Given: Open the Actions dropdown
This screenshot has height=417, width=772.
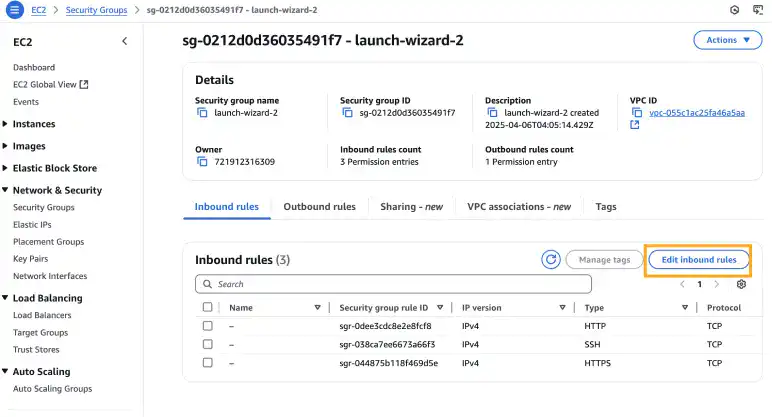Looking at the screenshot, I should coord(728,40).
